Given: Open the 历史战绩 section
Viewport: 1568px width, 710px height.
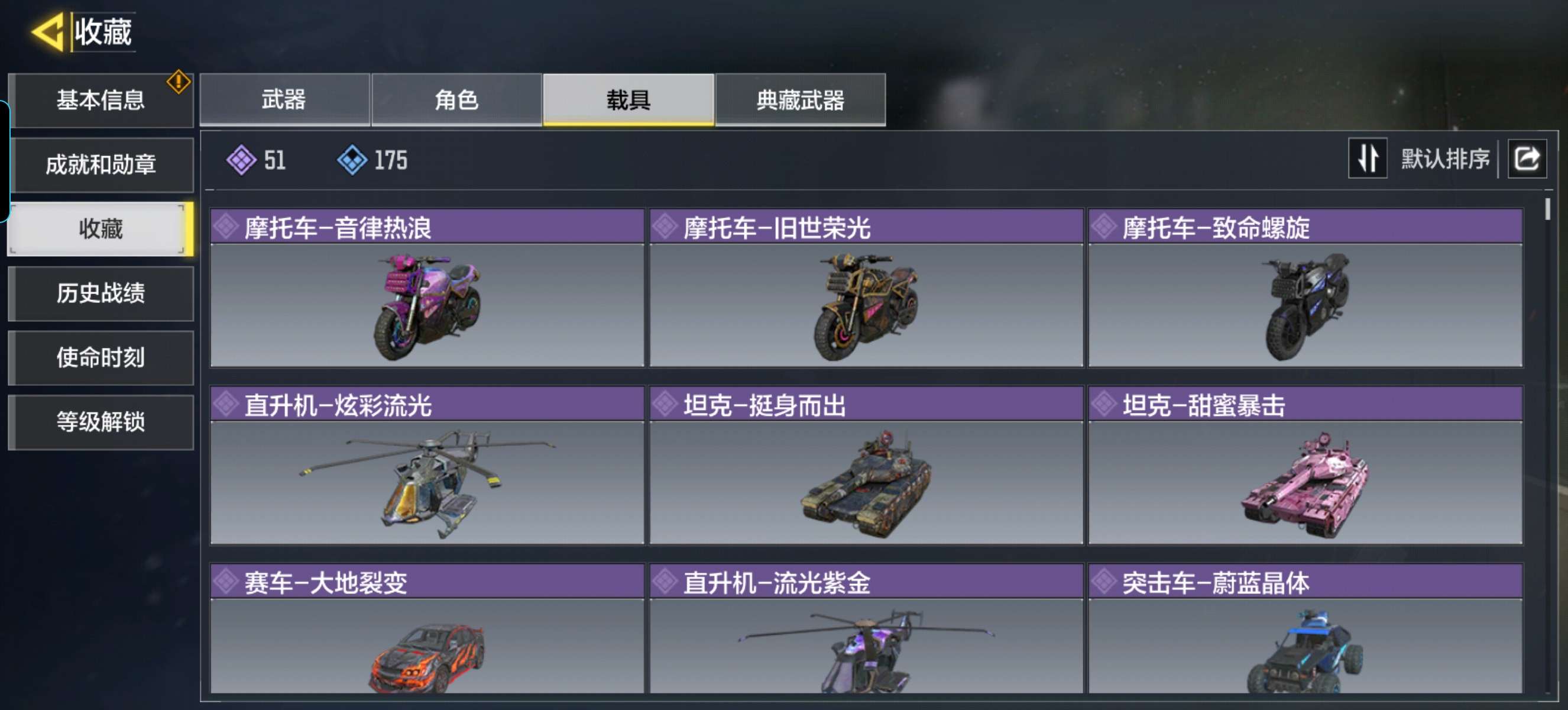Looking at the screenshot, I should tap(101, 293).
